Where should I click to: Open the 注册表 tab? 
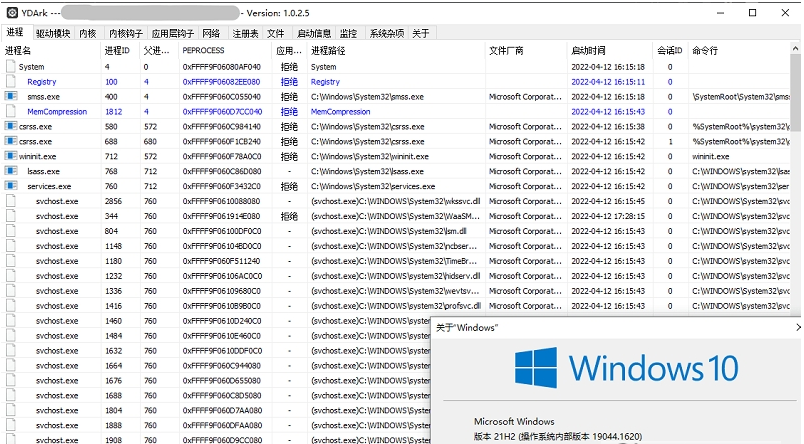(245, 34)
